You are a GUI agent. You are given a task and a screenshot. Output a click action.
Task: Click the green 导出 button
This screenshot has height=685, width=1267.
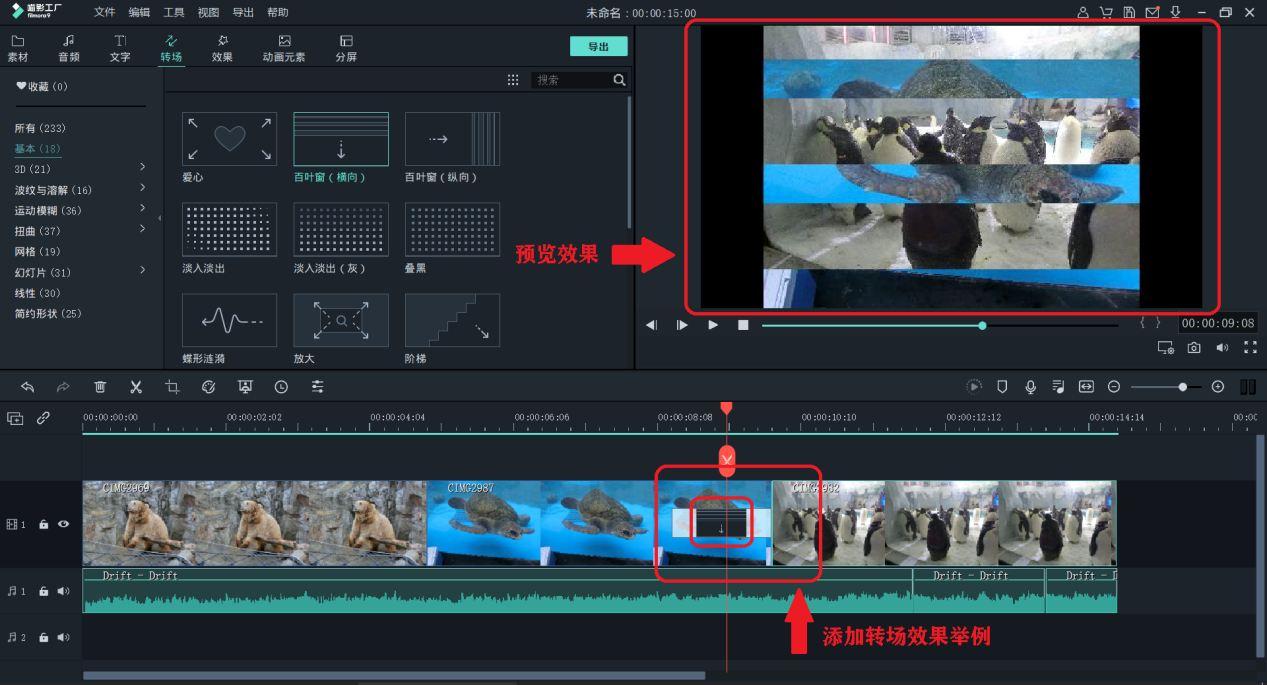click(598, 47)
